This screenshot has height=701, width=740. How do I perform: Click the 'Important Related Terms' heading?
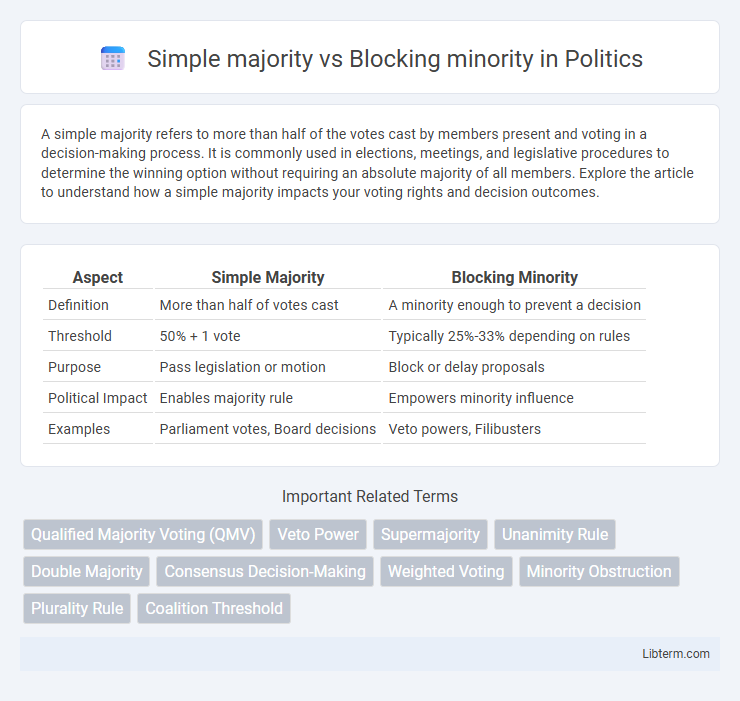pos(370,496)
